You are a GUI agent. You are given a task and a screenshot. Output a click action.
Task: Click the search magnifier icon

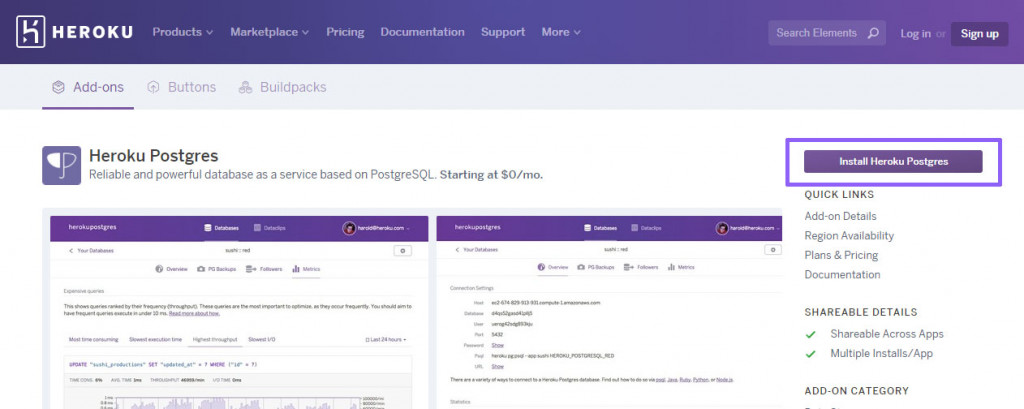(x=872, y=33)
